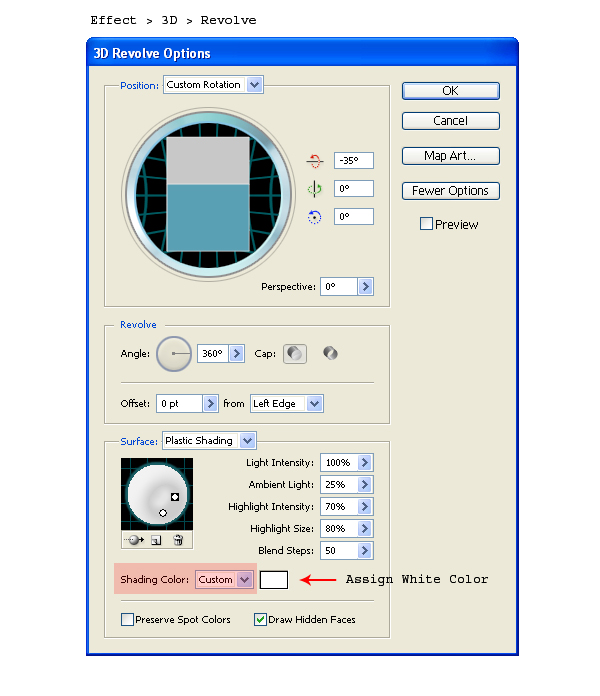Open the Blend Steps arrow
Image resolution: width=600 pixels, height=696 pixels.
365,551
